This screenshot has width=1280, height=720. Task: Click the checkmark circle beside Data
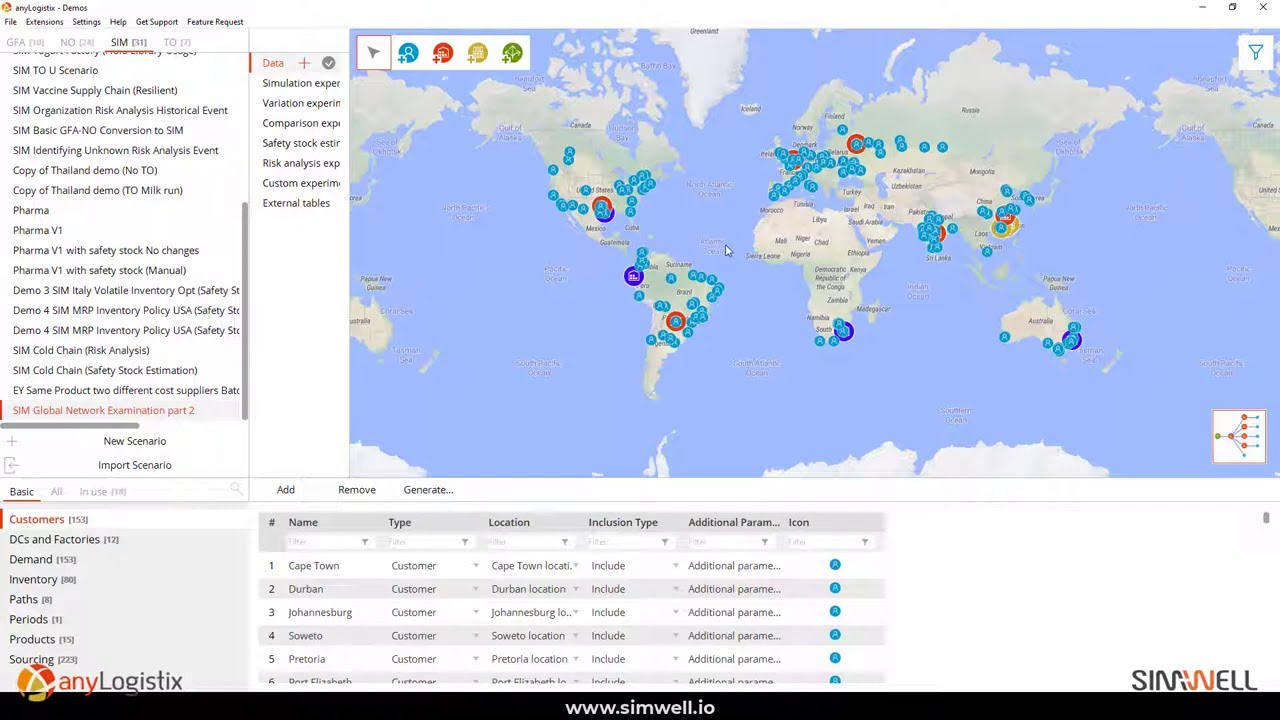coord(328,63)
